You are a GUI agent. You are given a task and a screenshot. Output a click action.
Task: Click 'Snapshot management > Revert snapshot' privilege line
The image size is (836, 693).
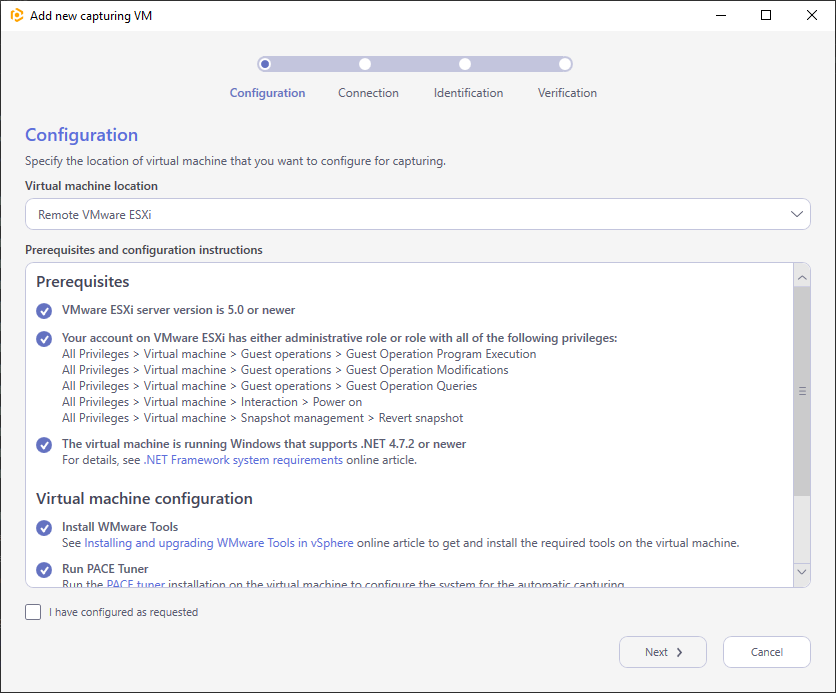click(262, 418)
